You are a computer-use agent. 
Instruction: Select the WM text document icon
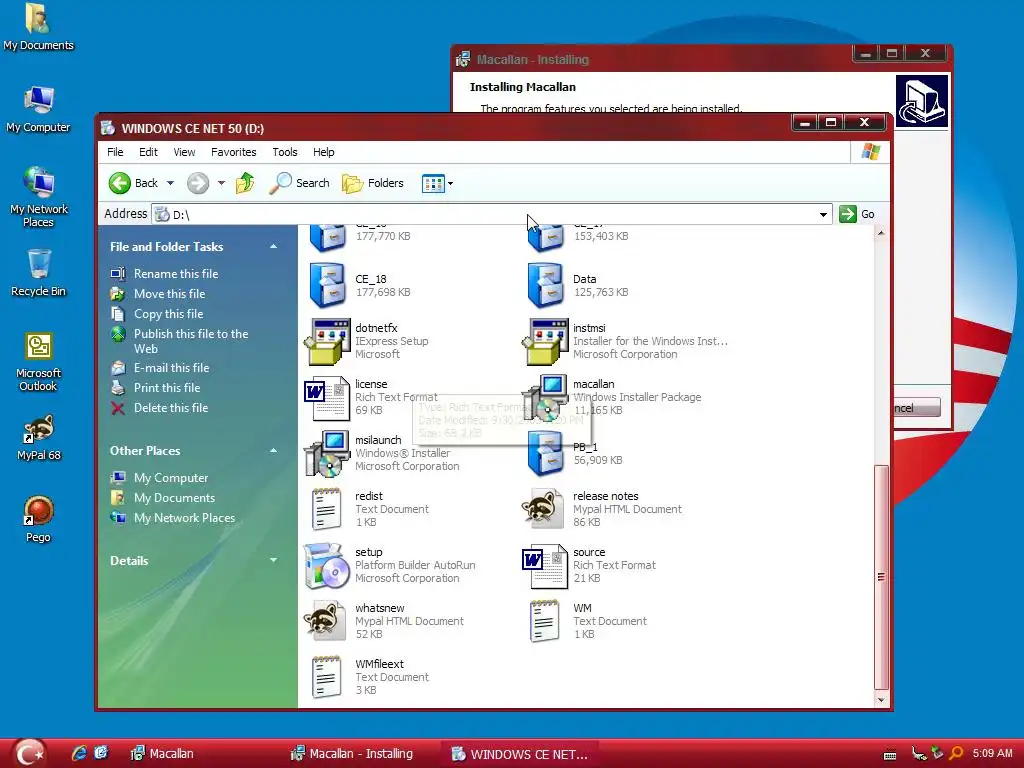tap(545, 622)
